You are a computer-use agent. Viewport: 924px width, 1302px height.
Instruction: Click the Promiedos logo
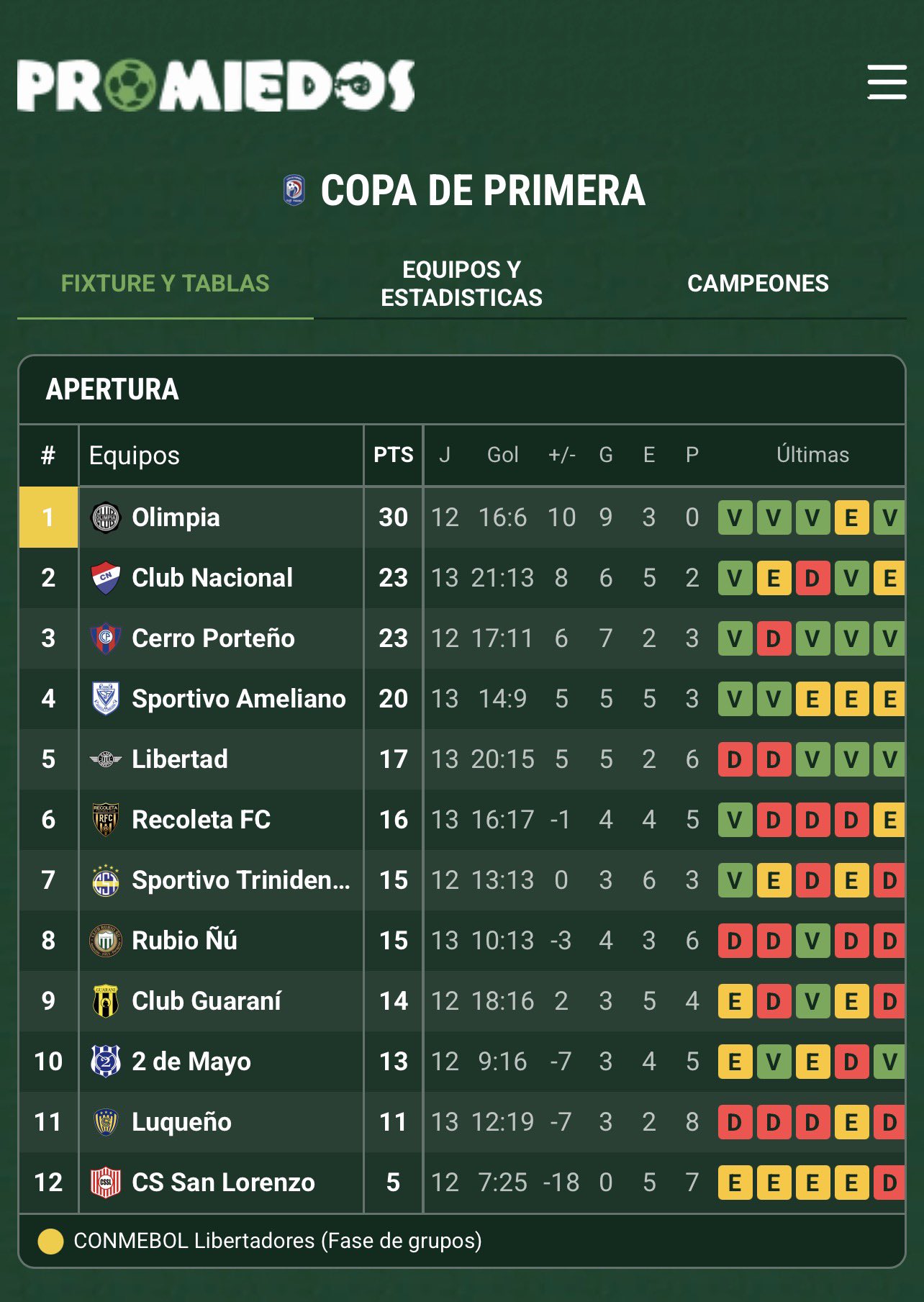point(216,86)
